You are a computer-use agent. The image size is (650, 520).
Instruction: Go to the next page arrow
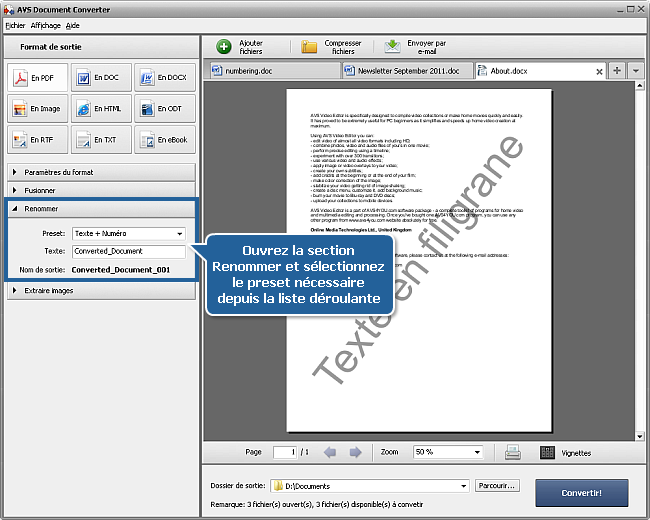(354, 452)
